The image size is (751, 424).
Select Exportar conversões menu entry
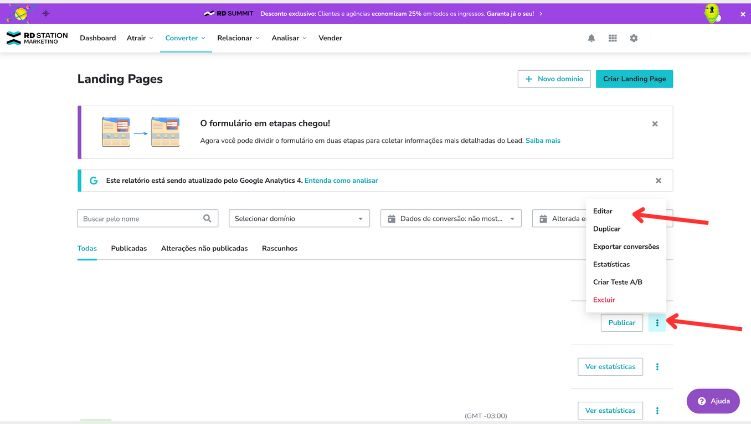626,246
